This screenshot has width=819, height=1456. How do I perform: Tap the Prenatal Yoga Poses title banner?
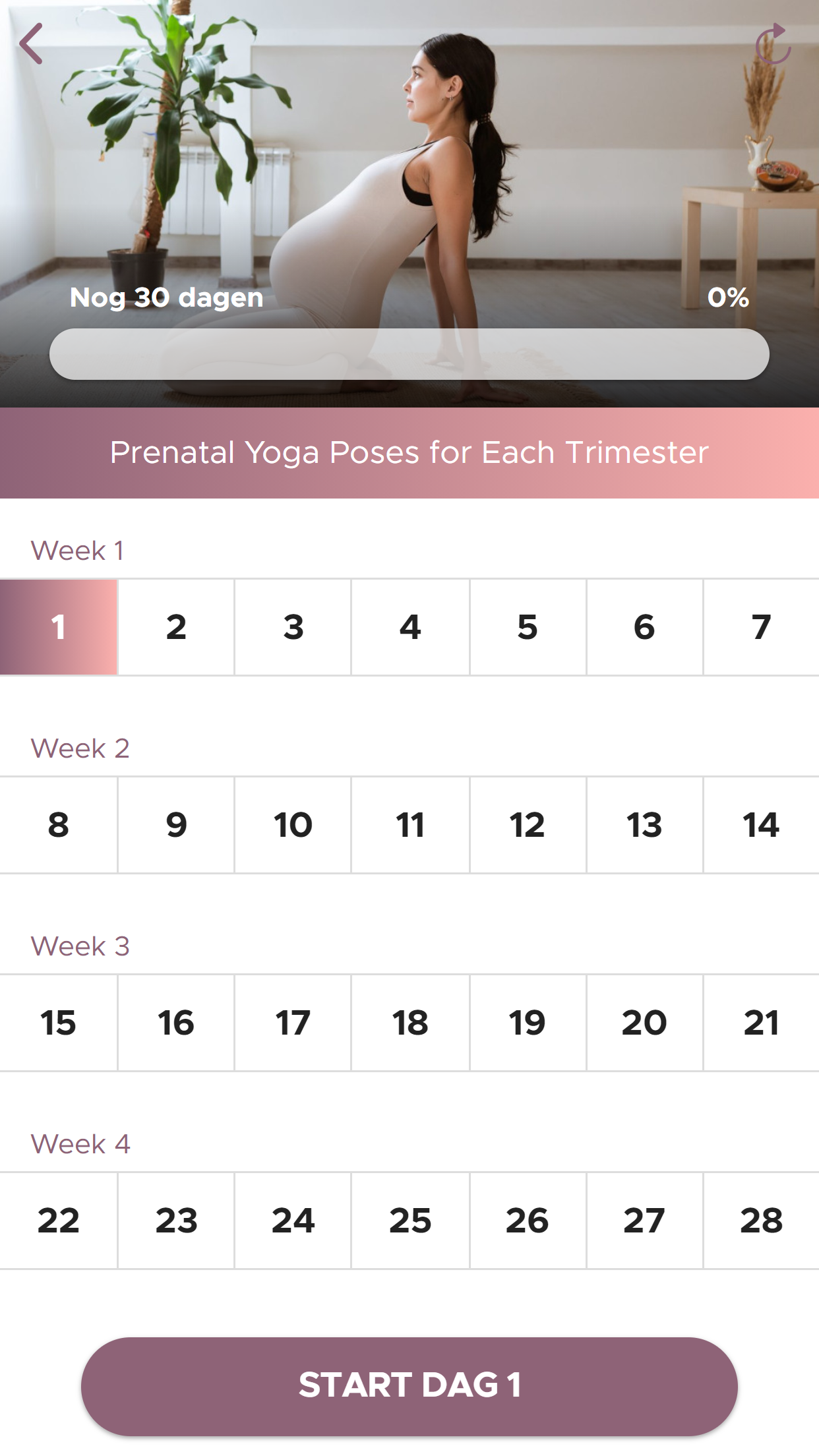tap(409, 453)
